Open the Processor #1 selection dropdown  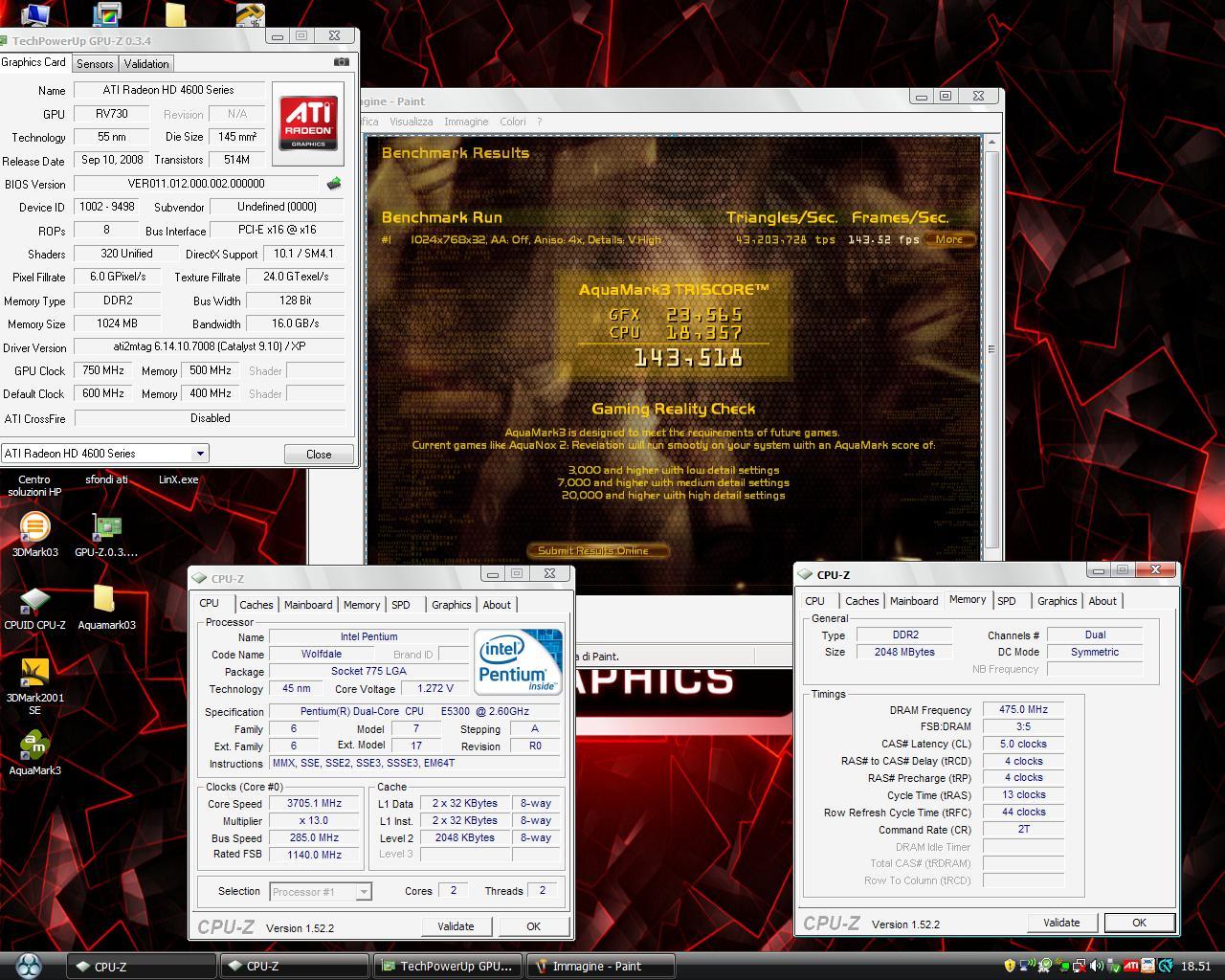click(x=363, y=892)
